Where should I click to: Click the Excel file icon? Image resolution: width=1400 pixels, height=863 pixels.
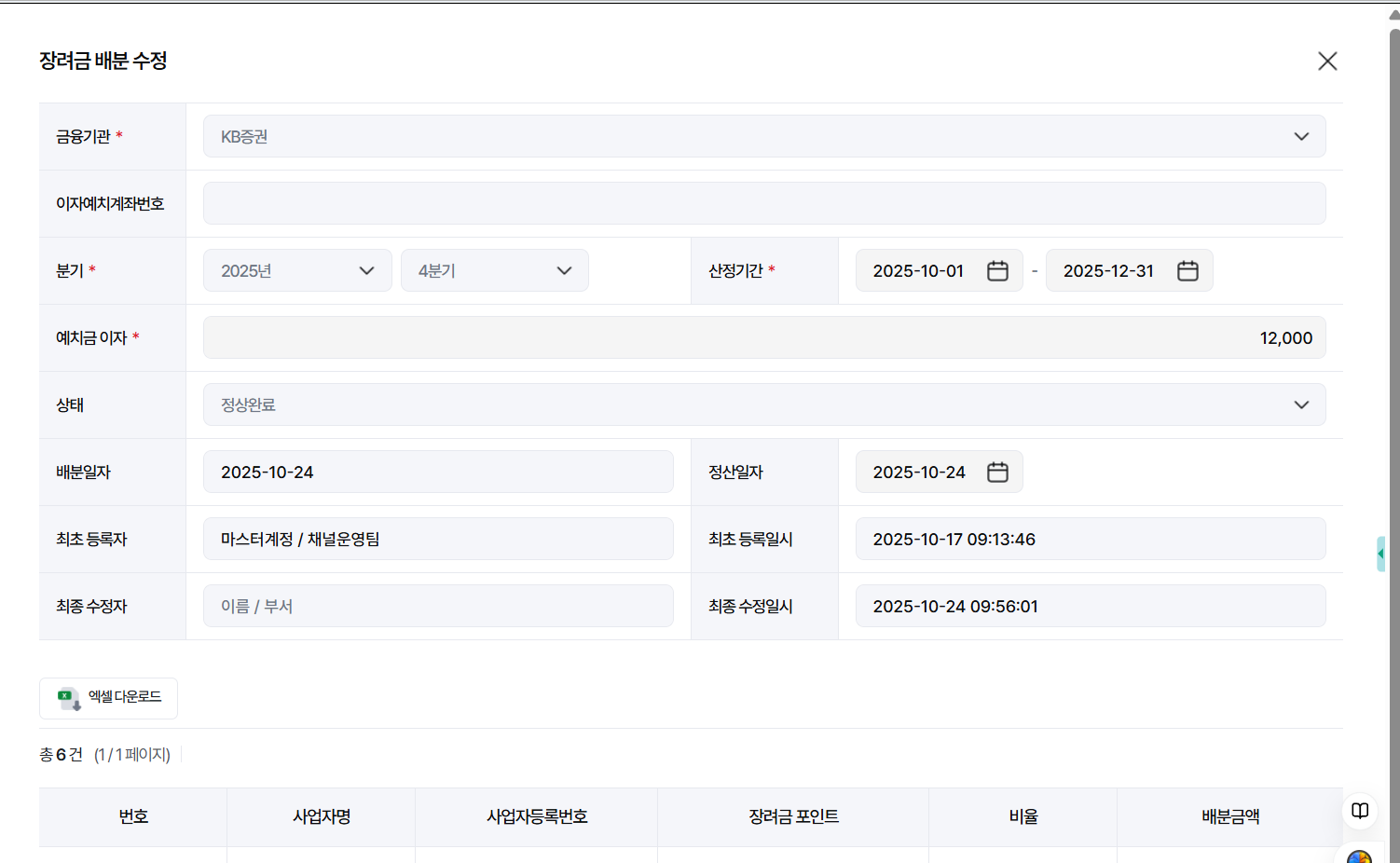point(69,698)
